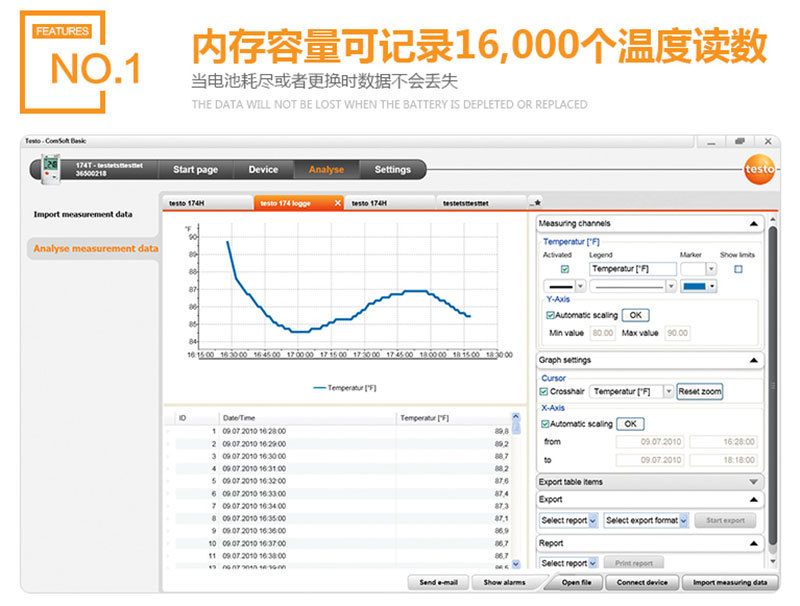
Task: Click the testo logo icon
Action: [759, 169]
